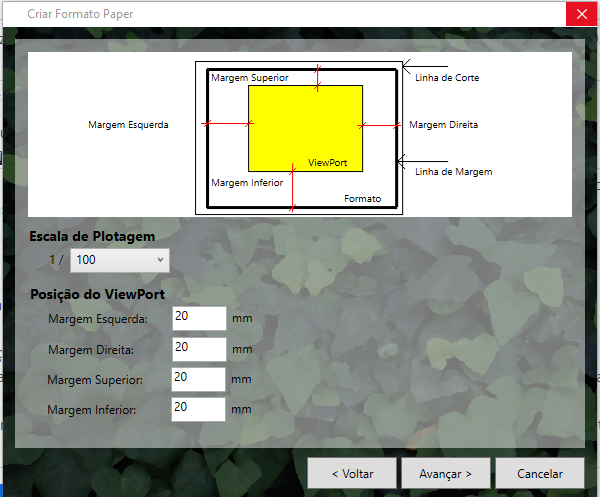Viewport: 600px width, 497px height.
Task: Select the Margem Superior value box
Action: tap(199, 379)
